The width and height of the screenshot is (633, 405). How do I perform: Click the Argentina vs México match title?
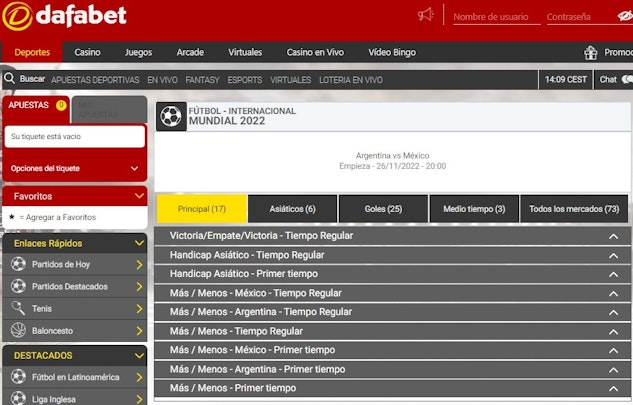tap(392, 155)
